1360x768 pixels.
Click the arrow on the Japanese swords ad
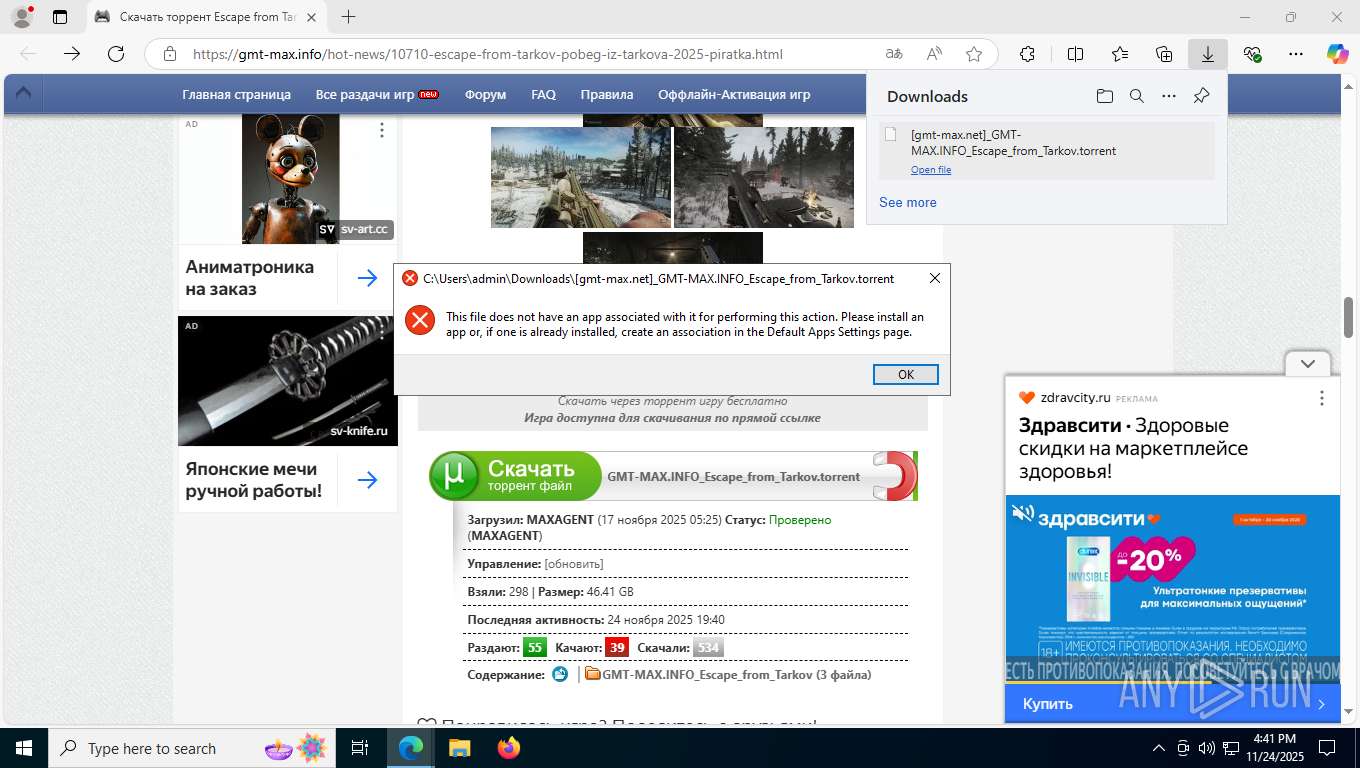click(367, 480)
